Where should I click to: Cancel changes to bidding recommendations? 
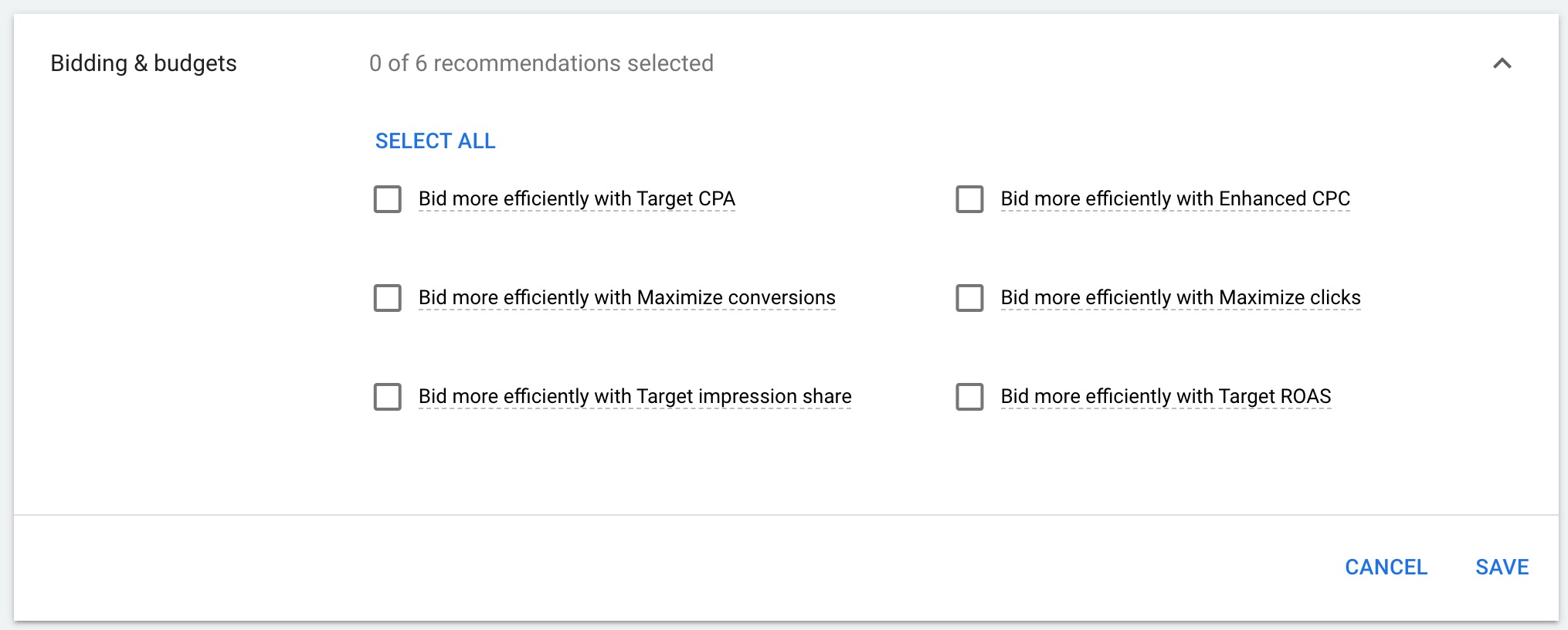point(1386,567)
